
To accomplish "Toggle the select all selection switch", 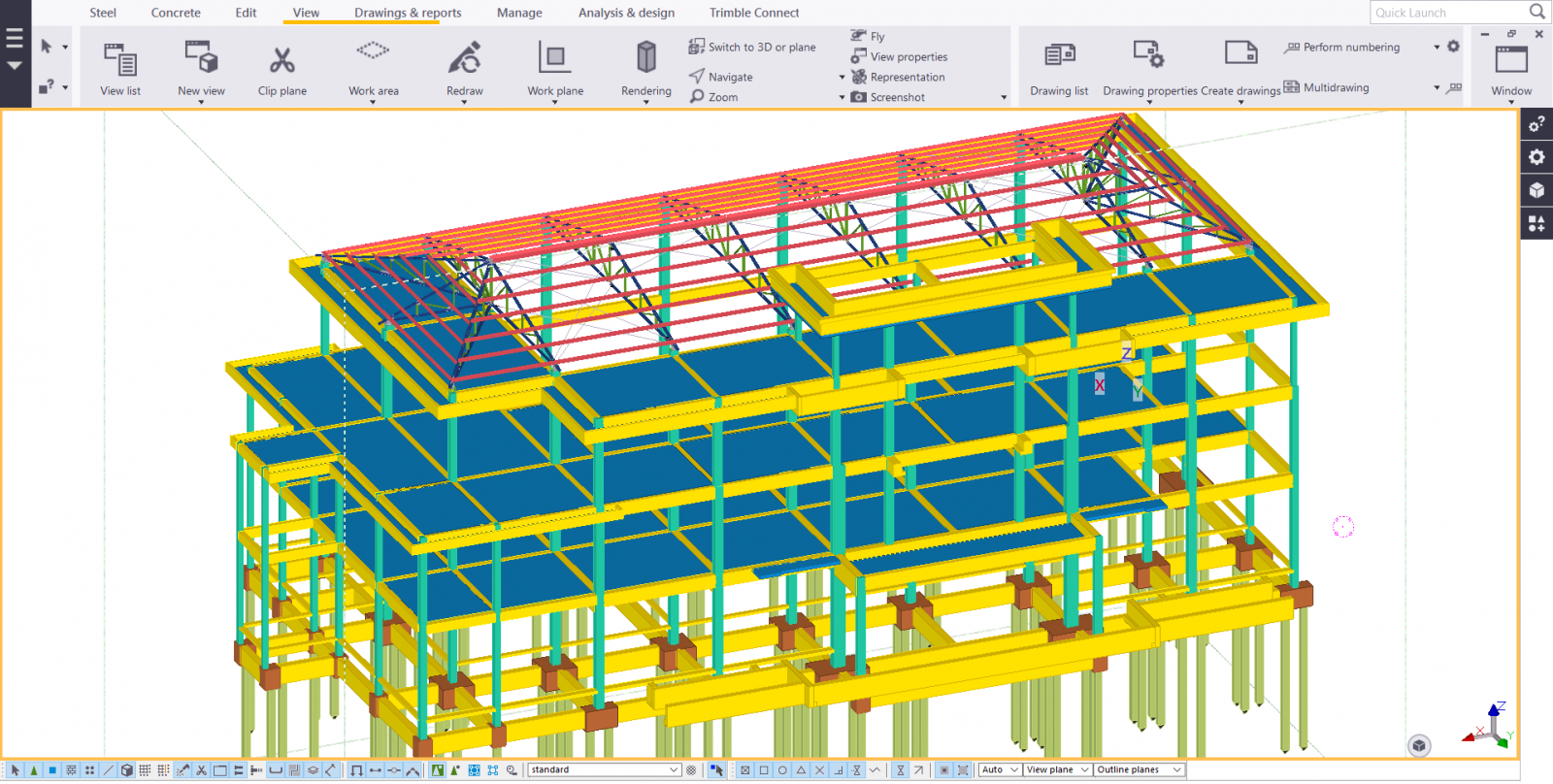I will (x=15, y=770).
